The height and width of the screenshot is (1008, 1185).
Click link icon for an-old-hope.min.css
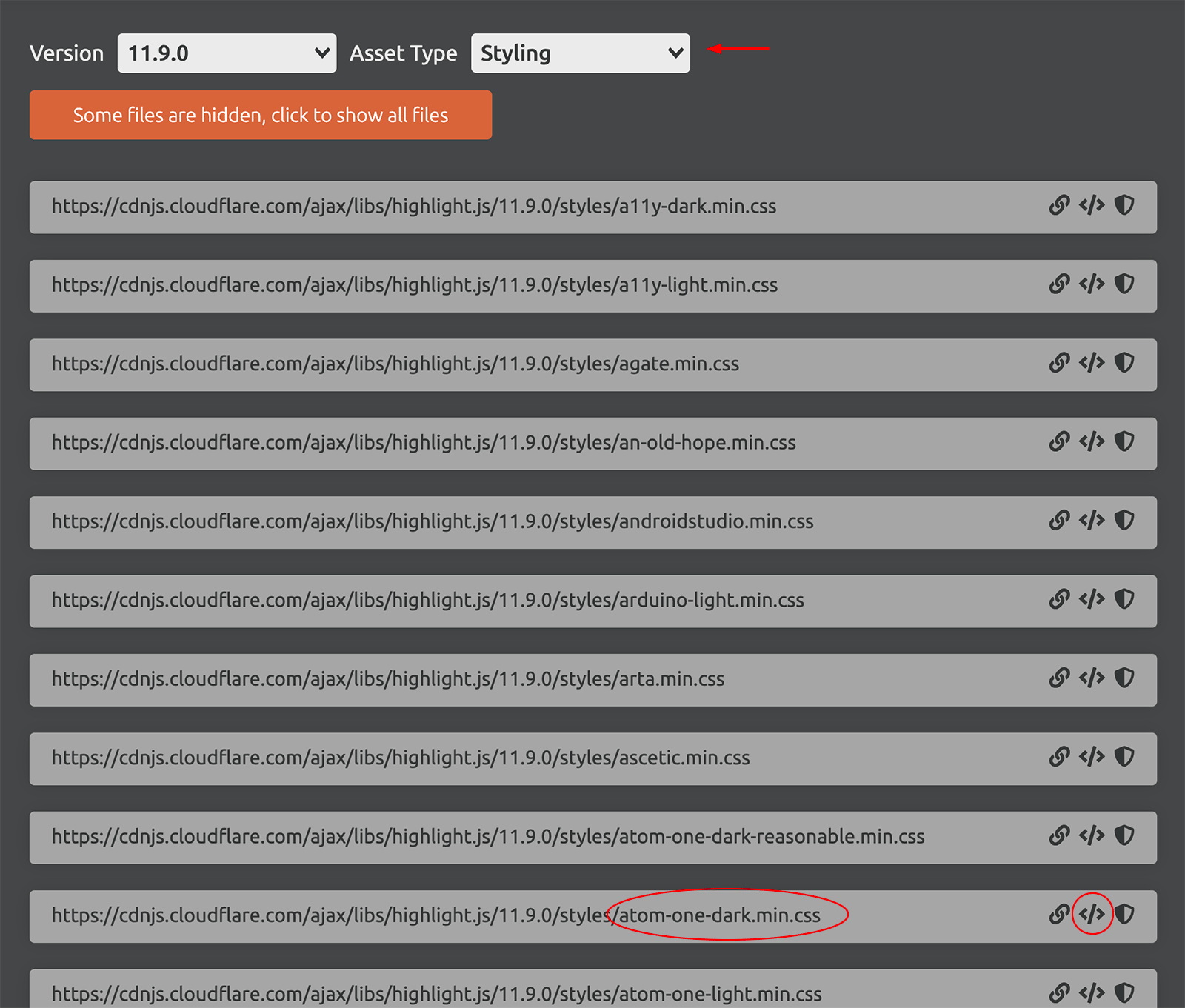(x=1059, y=441)
